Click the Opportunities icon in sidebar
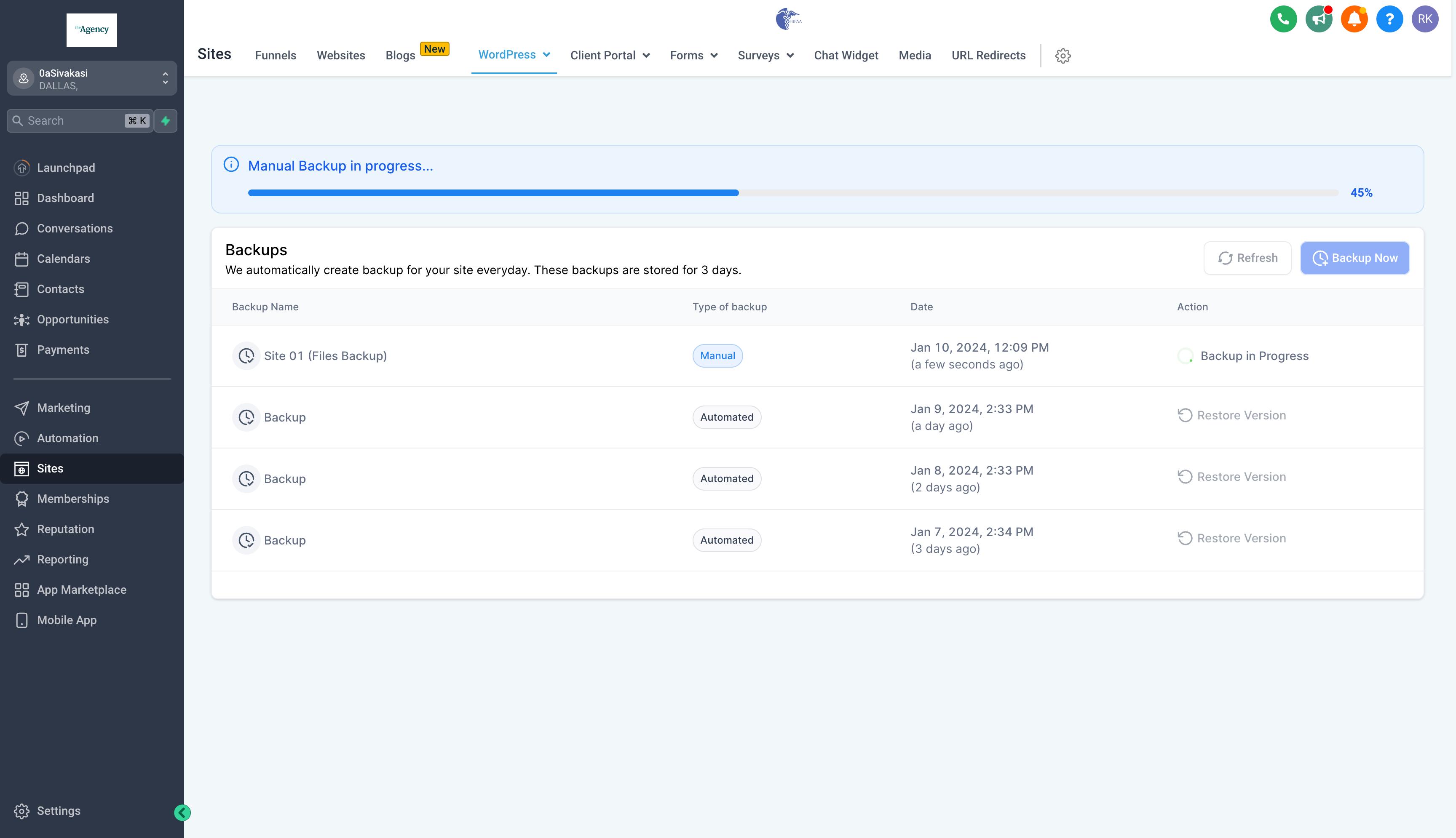The width and height of the screenshot is (1456, 838). tap(22, 319)
